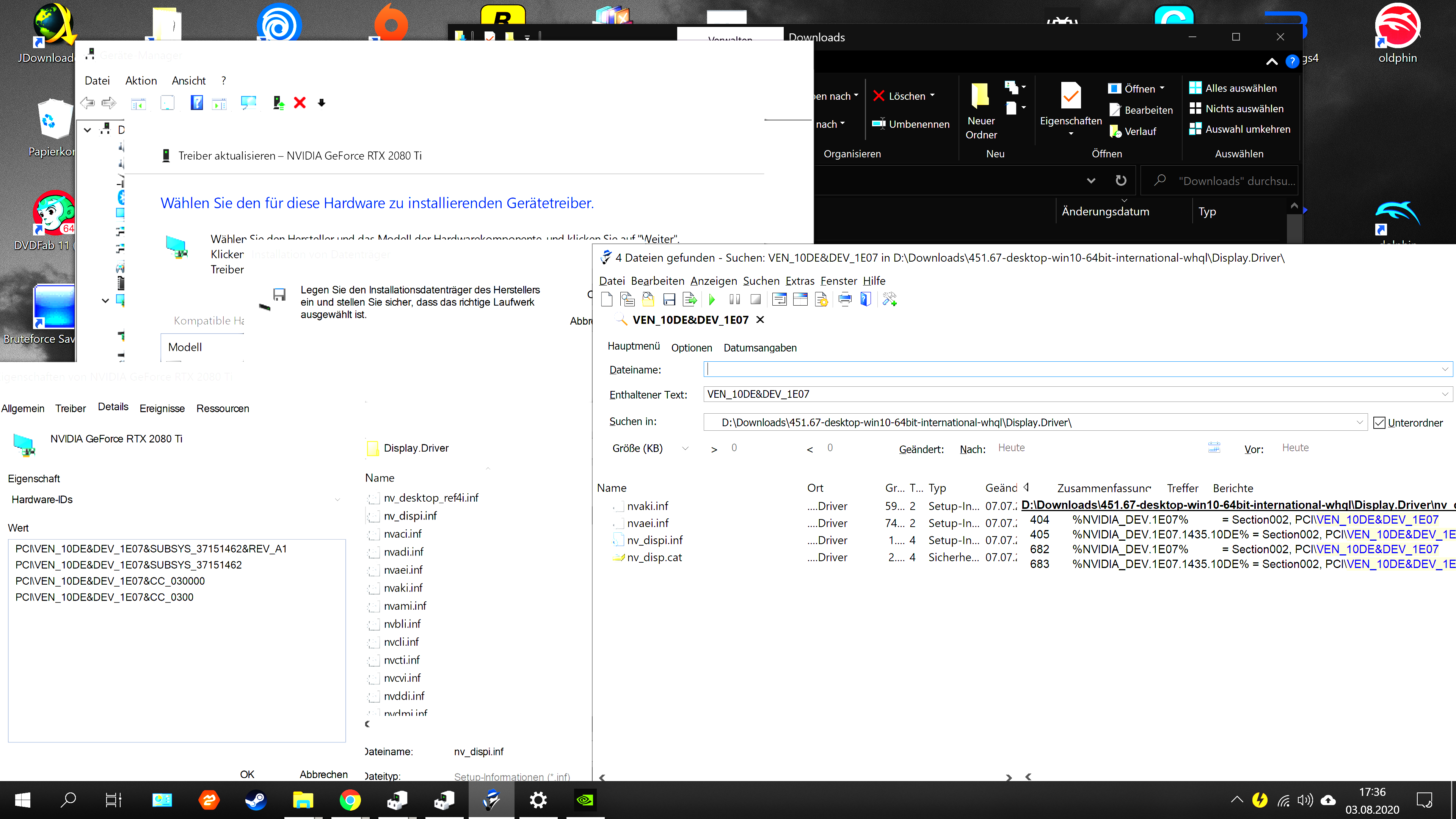This screenshot has height=819, width=1456.
Task: Click the tools wrench-and-hammer toolbar icon
Action: tap(889, 300)
